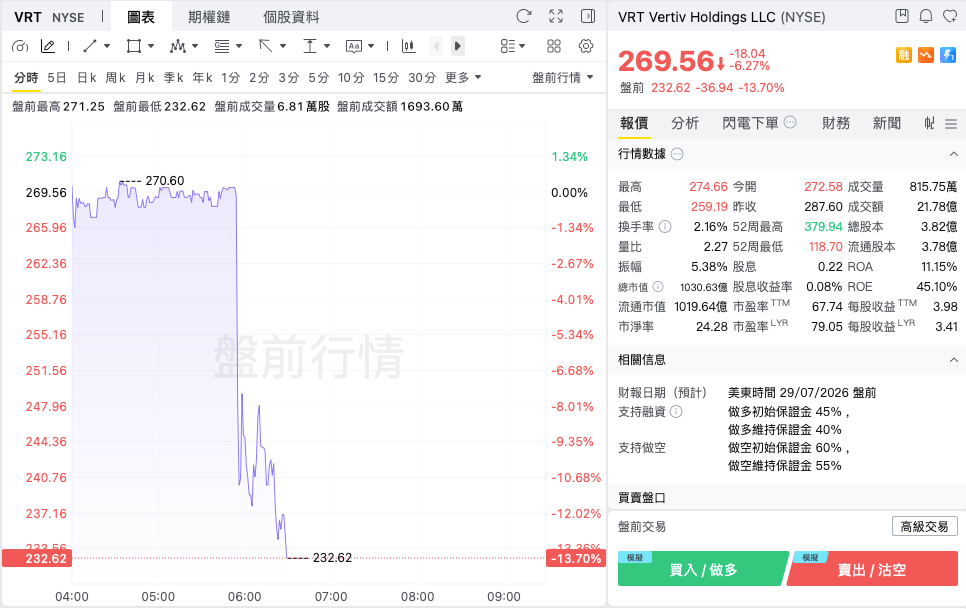Refresh the chart with the reload icon
966x609 pixels.
pos(524,16)
